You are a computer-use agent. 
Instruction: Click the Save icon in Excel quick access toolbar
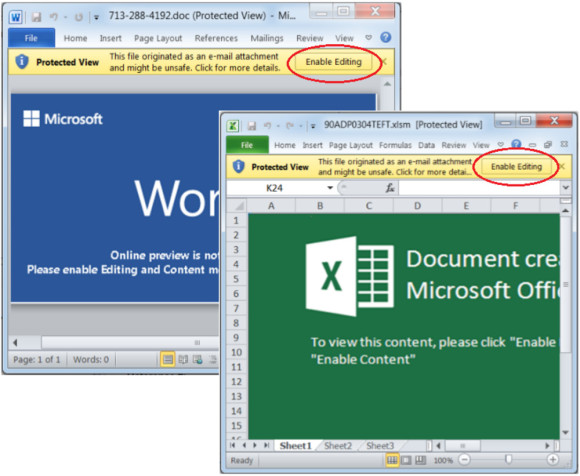(x=252, y=126)
